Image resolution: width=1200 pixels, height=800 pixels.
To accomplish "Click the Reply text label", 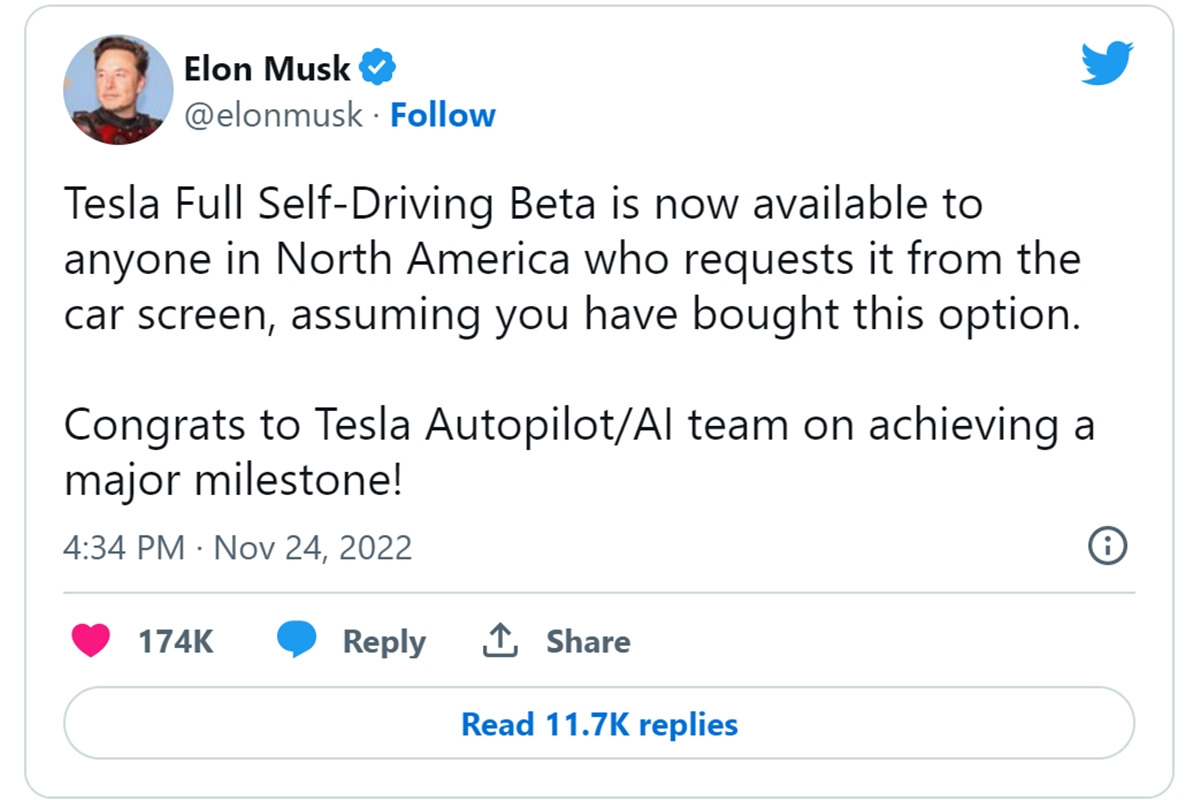I will coord(384,641).
